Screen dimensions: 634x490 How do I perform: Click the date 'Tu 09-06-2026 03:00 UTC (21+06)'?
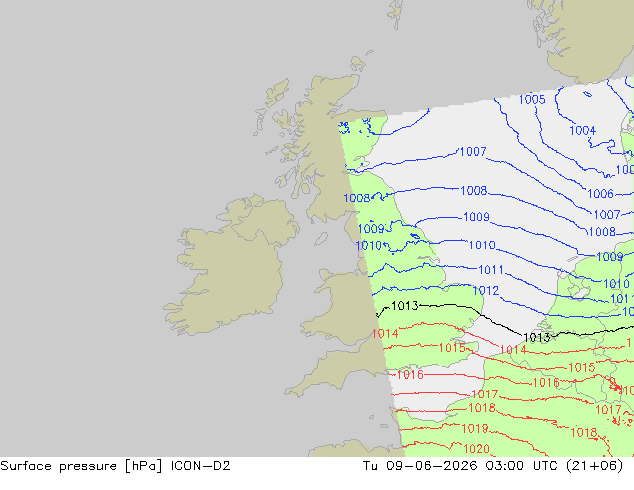493,466
